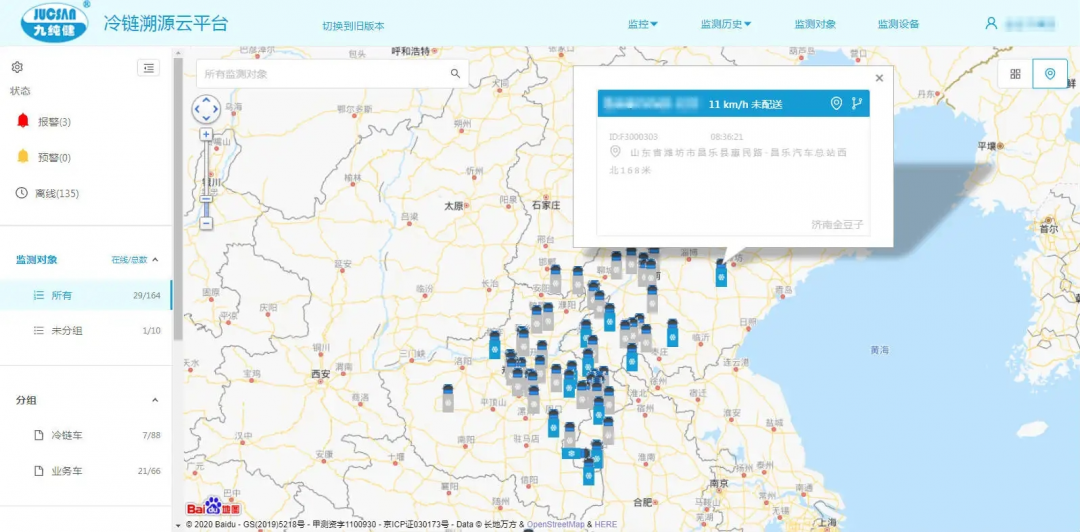
Task: Open the settings gear in sidebar
Action: pyautogui.click(x=17, y=67)
